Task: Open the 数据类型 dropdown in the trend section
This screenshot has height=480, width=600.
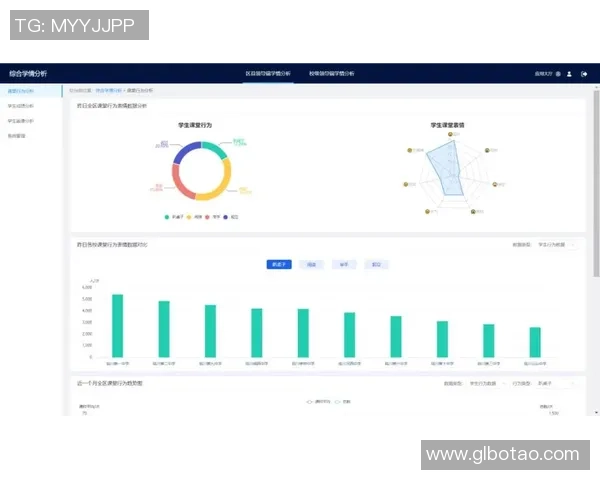Action: [485, 383]
